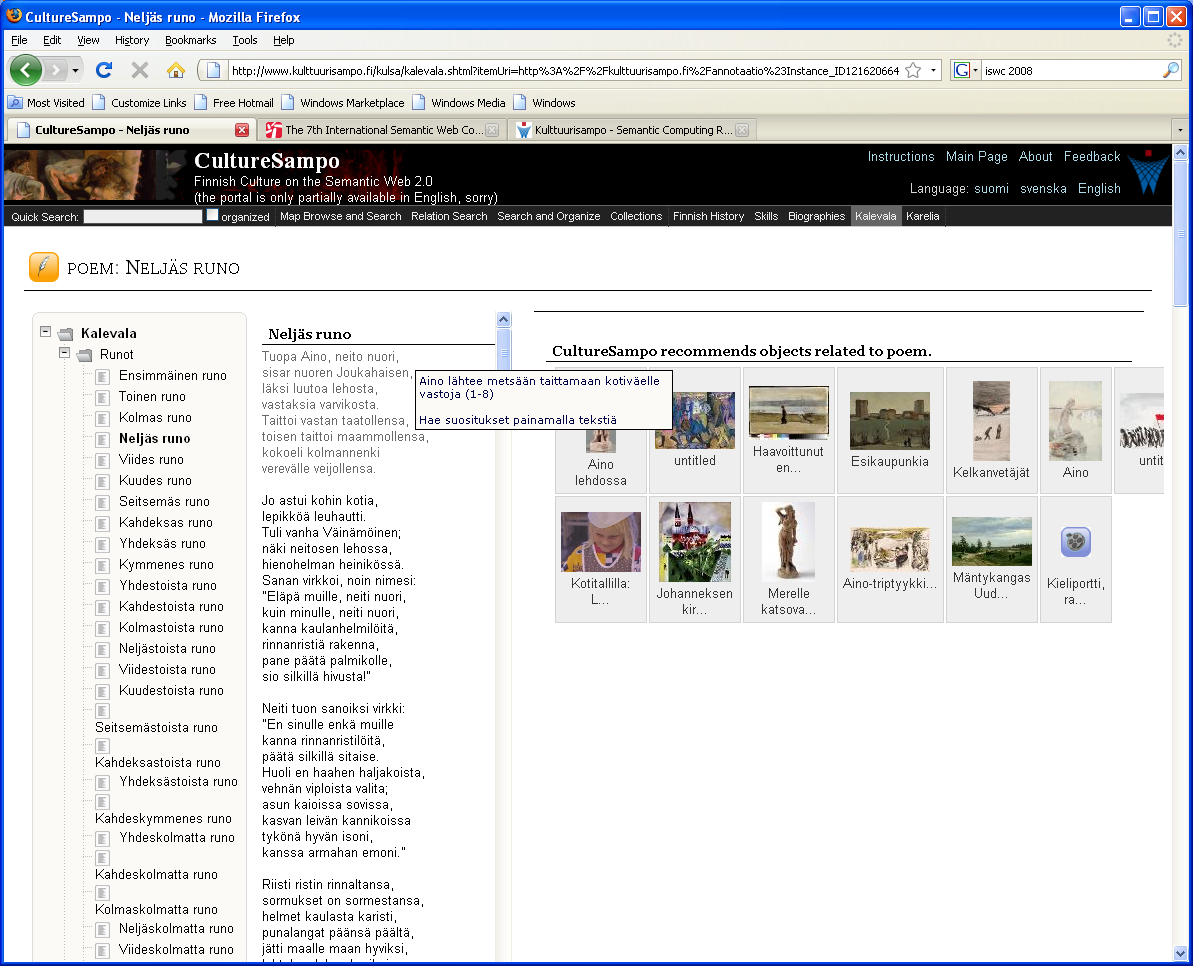Open the Google search engine icon
1193x966 pixels.
point(962,71)
